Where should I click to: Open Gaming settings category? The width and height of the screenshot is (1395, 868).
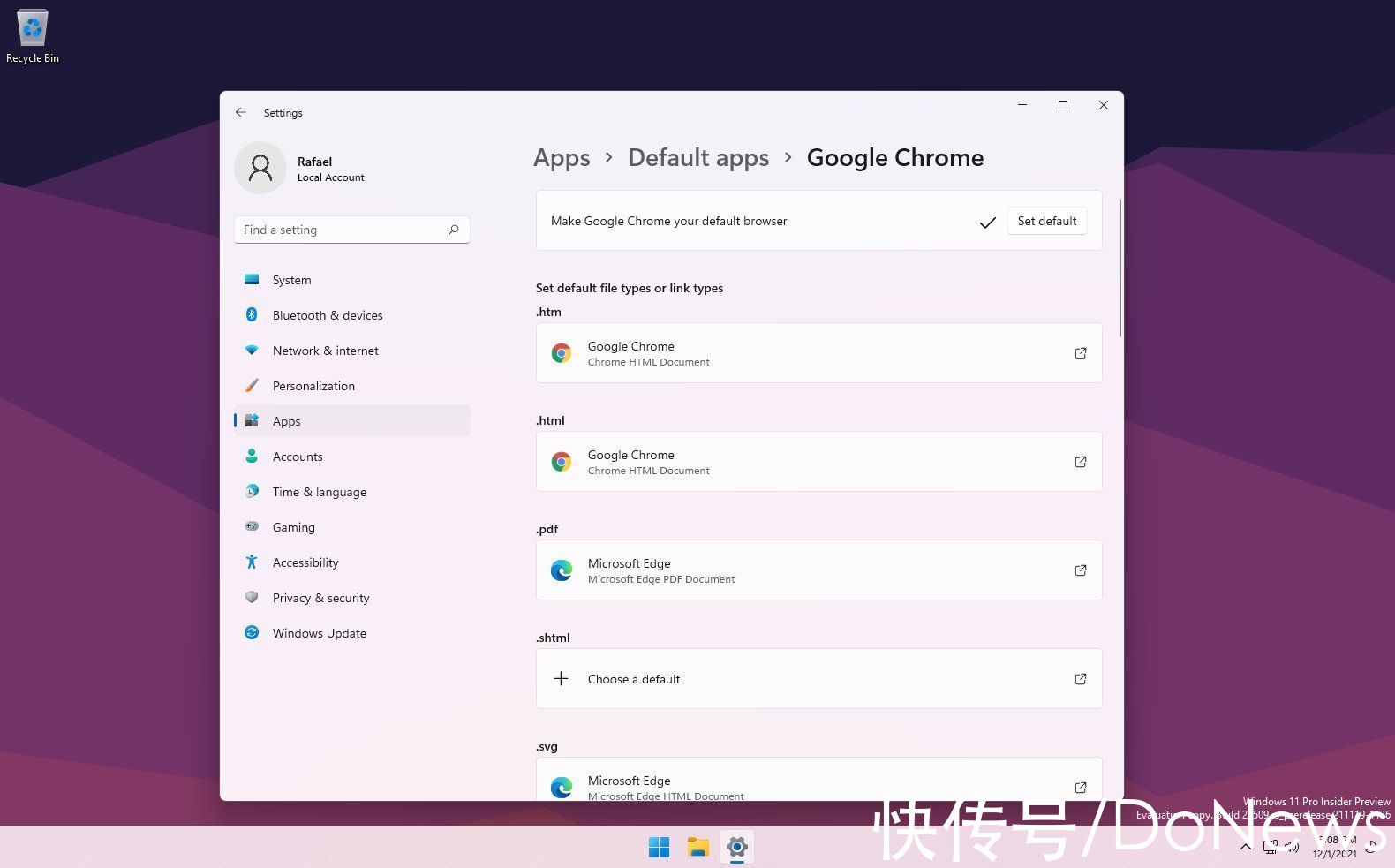click(353, 527)
